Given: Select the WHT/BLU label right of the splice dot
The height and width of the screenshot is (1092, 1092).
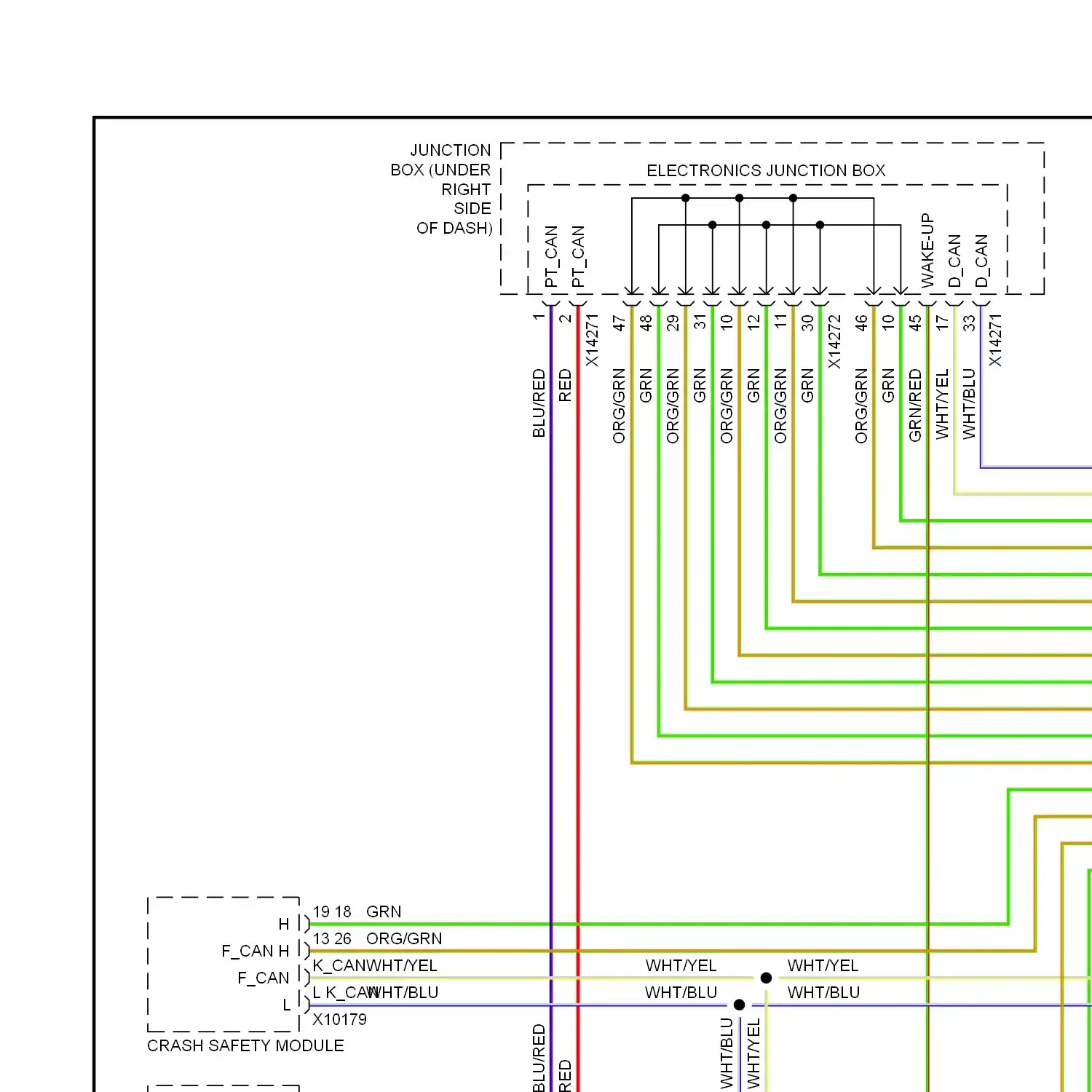Looking at the screenshot, I should click(x=823, y=992).
